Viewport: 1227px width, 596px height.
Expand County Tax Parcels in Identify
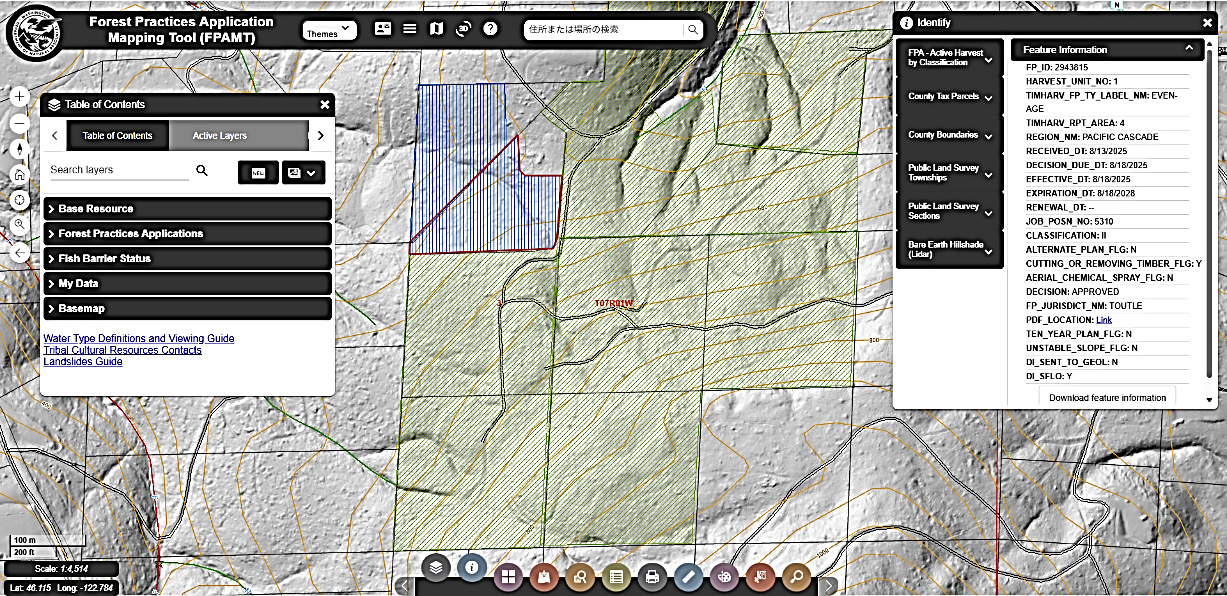click(949, 97)
